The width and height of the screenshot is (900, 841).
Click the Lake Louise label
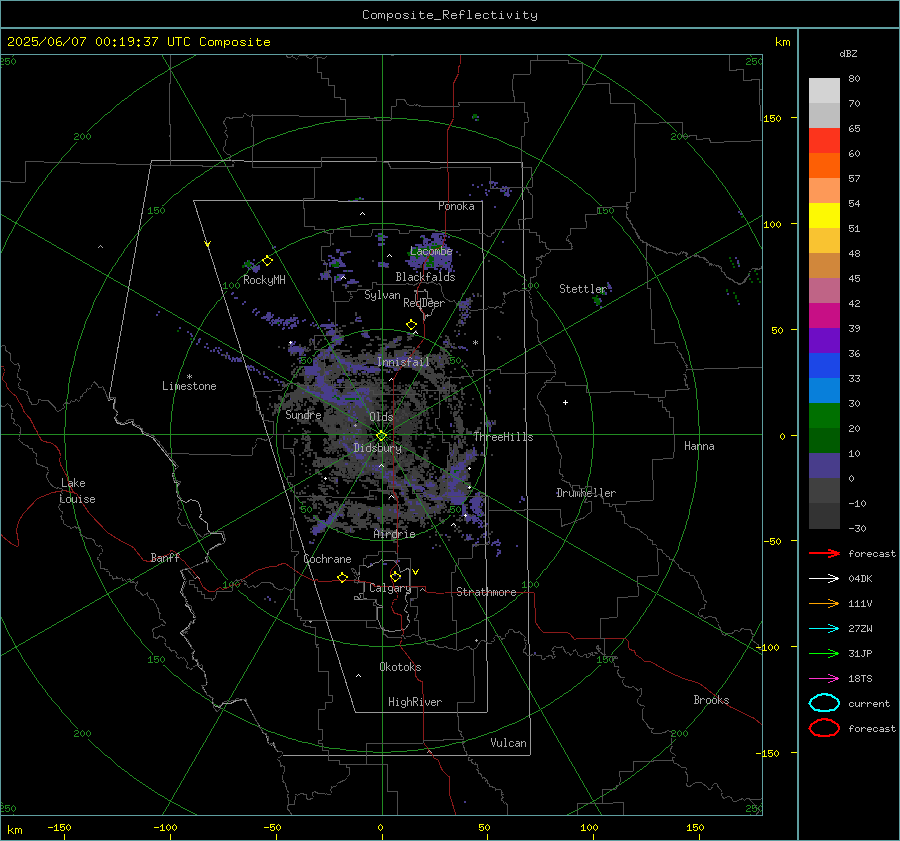pos(77,491)
